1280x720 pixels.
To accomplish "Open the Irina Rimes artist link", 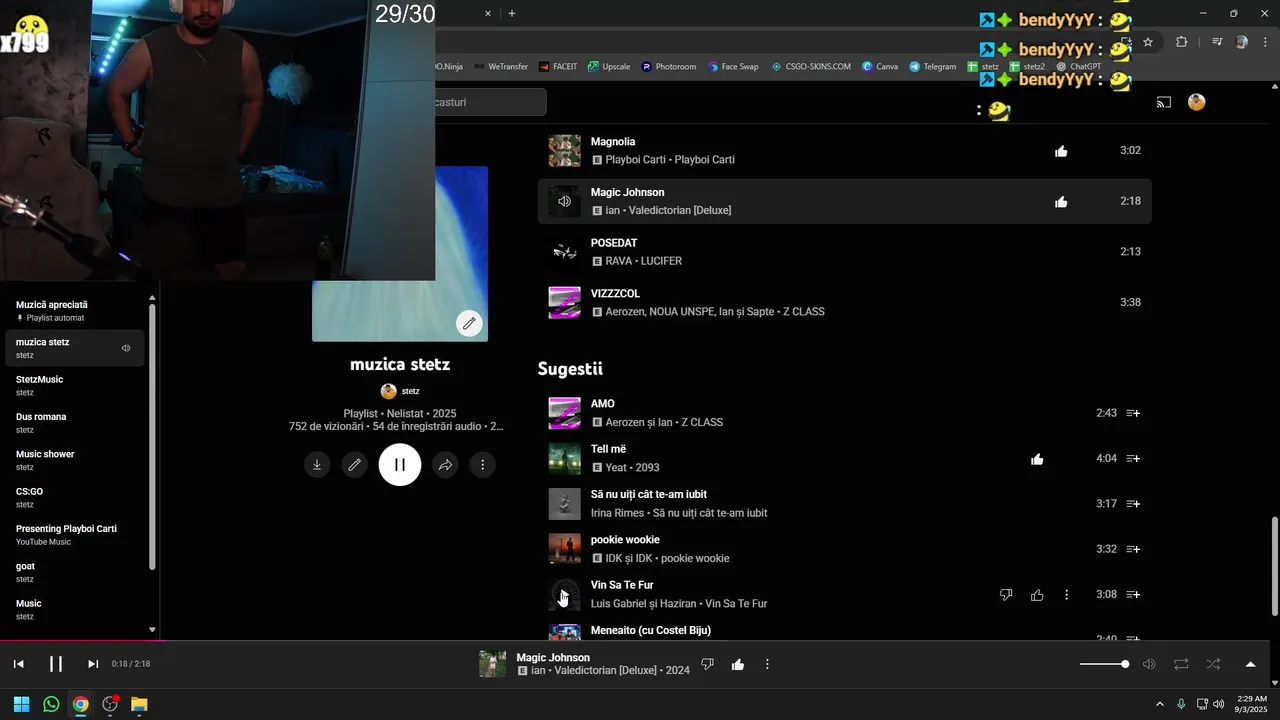I will (x=617, y=513).
